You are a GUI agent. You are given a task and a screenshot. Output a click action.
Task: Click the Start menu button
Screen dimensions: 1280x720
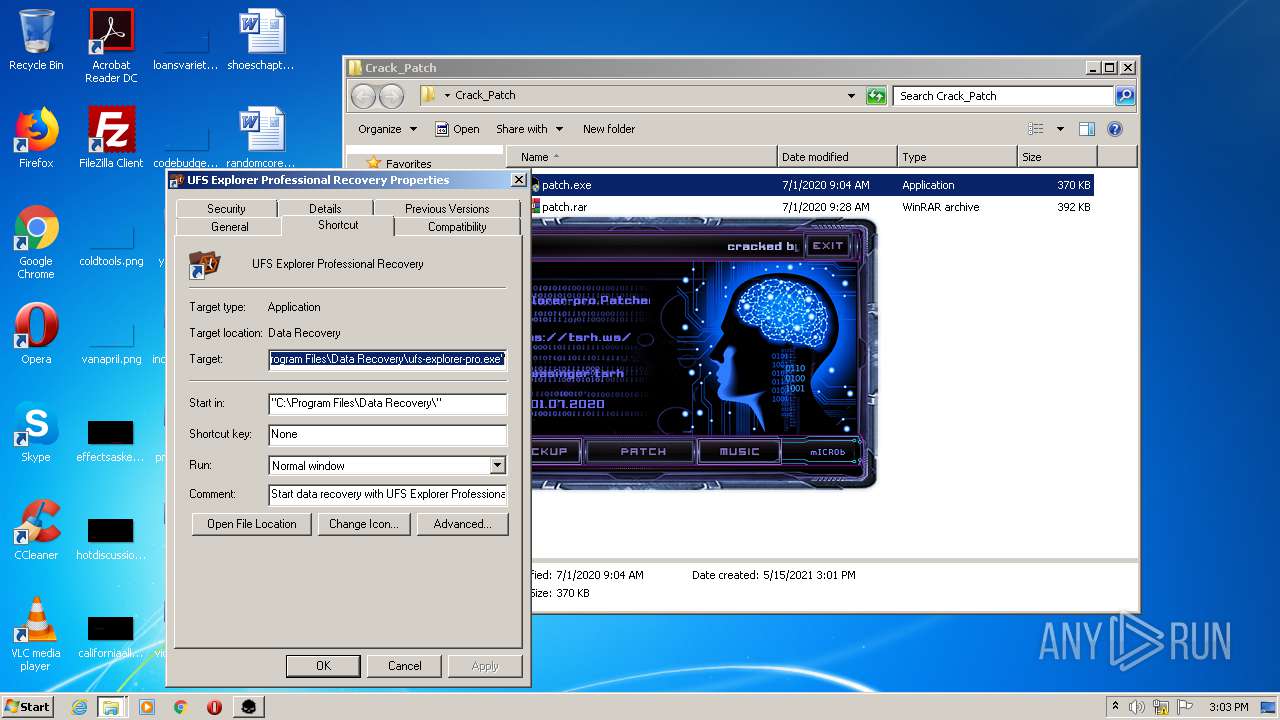pyautogui.click(x=28, y=707)
